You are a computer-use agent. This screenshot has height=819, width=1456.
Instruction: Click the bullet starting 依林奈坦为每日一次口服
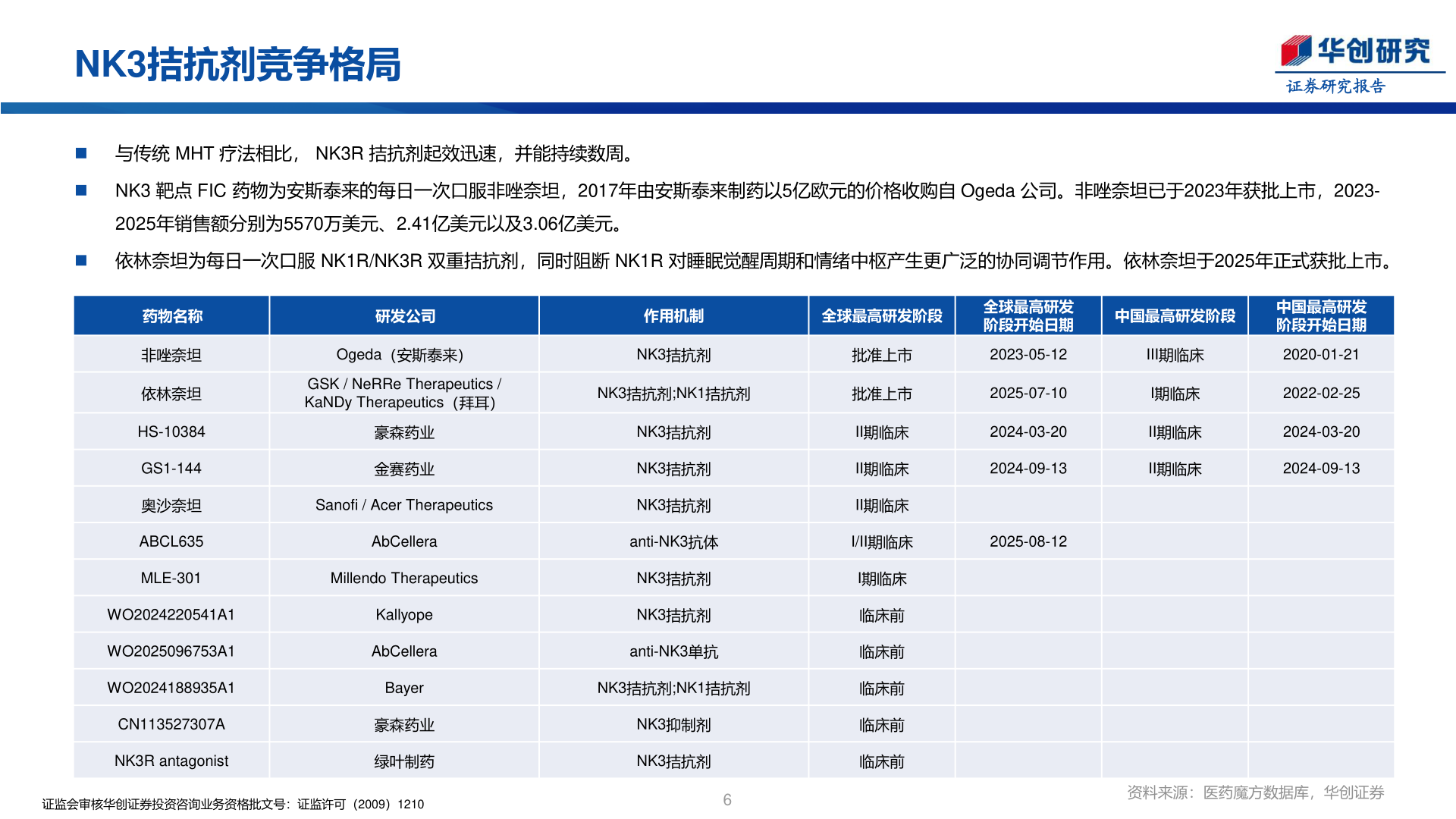tap(755, 261)
